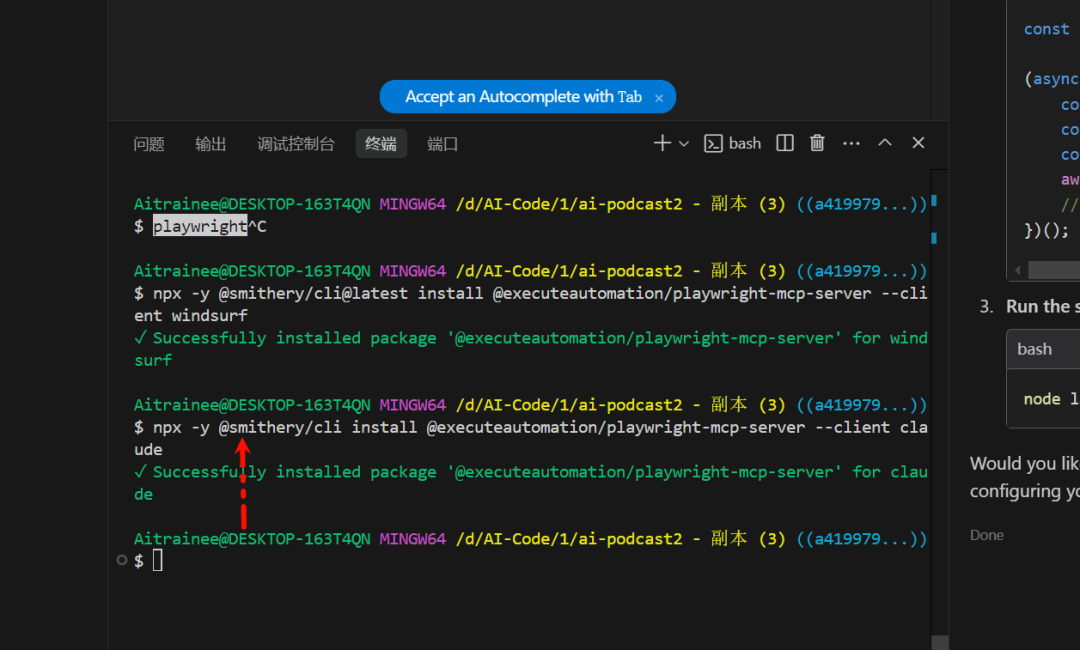This screenshot has width=1080, height=650.
Task: Click the terminal vertical scrollbar thumb
Action: 939,641
